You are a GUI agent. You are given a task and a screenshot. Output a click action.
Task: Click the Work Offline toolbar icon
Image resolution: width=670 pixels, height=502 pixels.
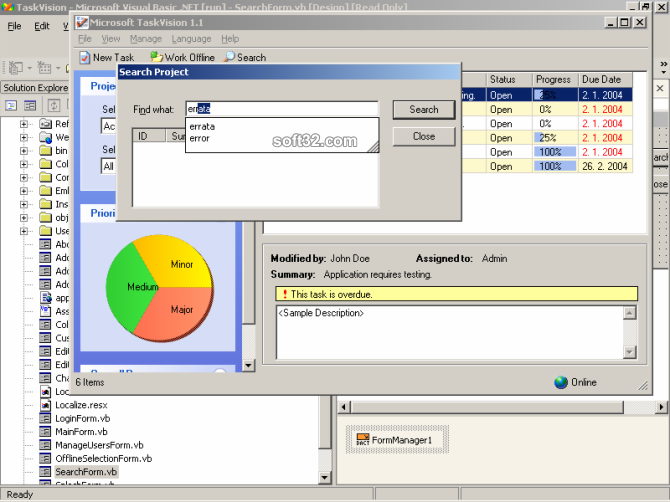tap(156, 57)
